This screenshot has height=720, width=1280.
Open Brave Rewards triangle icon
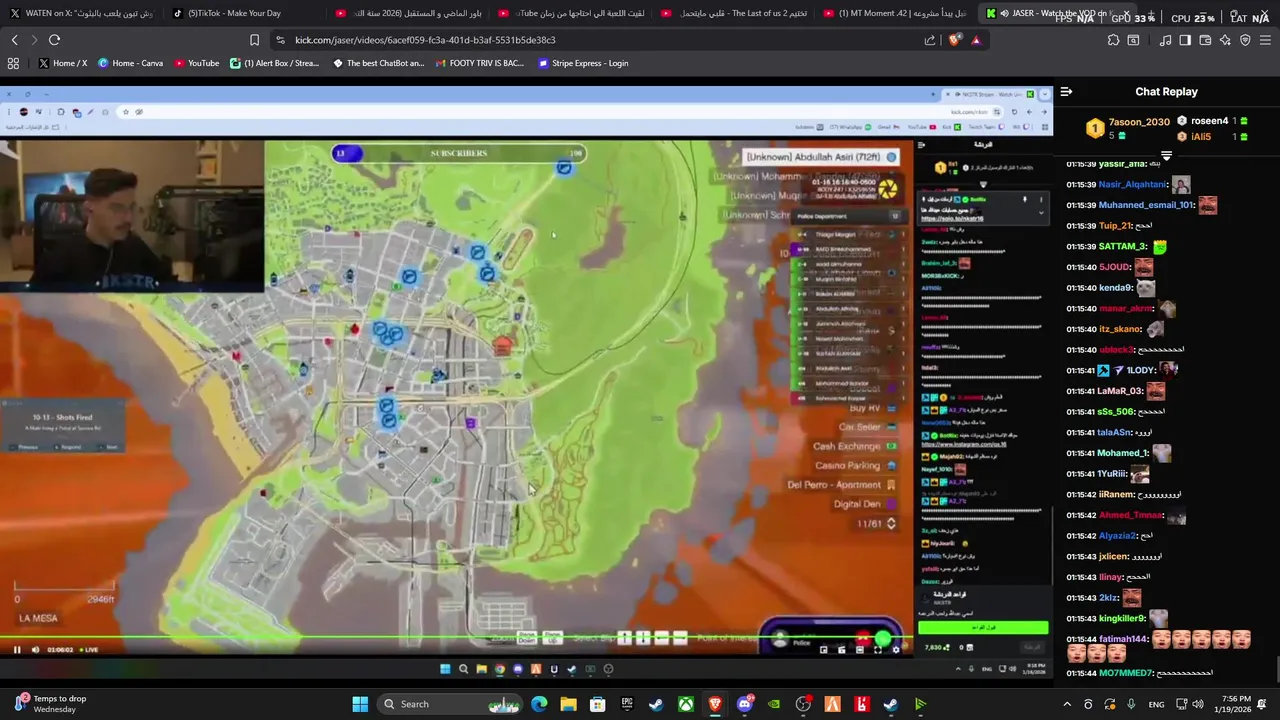pos(976,40)
